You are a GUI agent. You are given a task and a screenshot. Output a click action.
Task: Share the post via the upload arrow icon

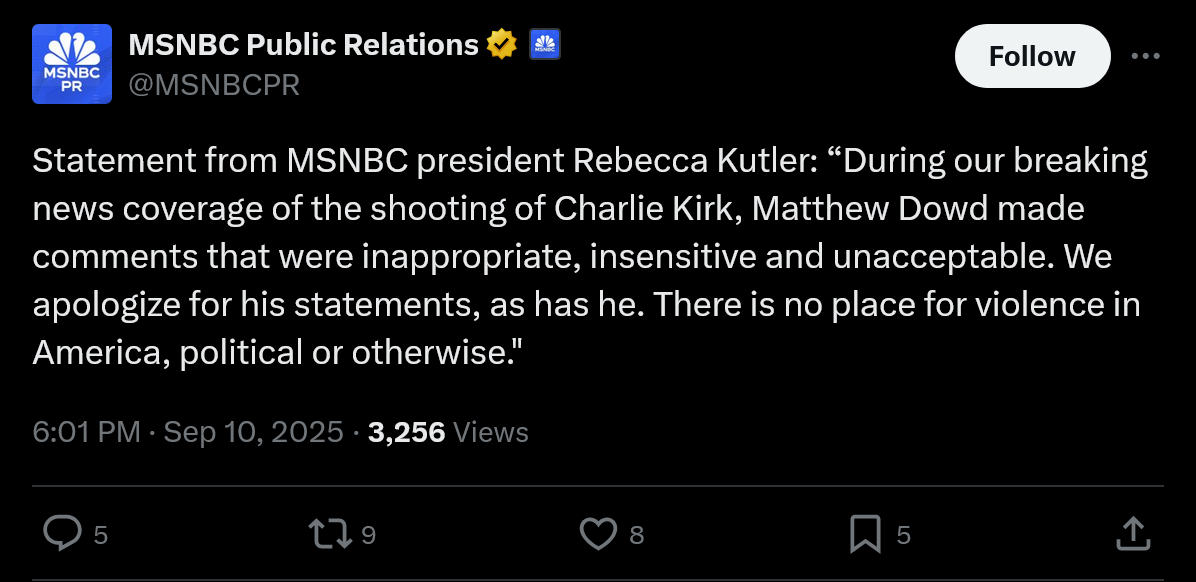click(1131, 534)
